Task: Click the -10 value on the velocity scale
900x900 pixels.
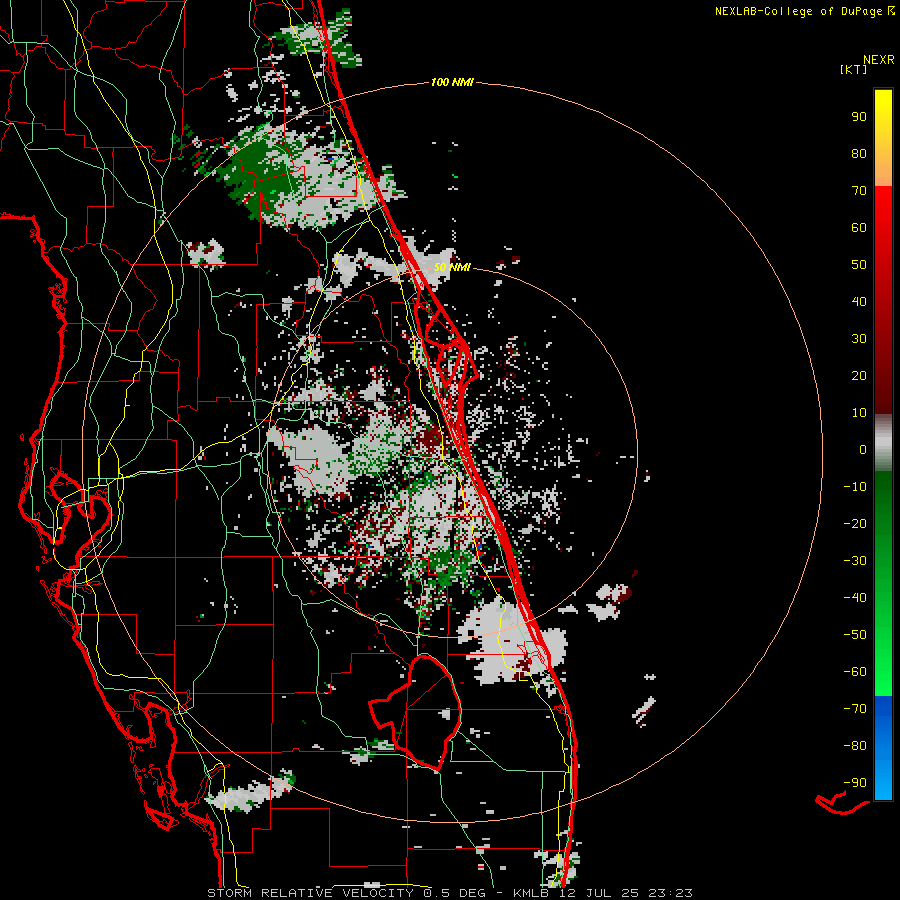Action: 855,487
